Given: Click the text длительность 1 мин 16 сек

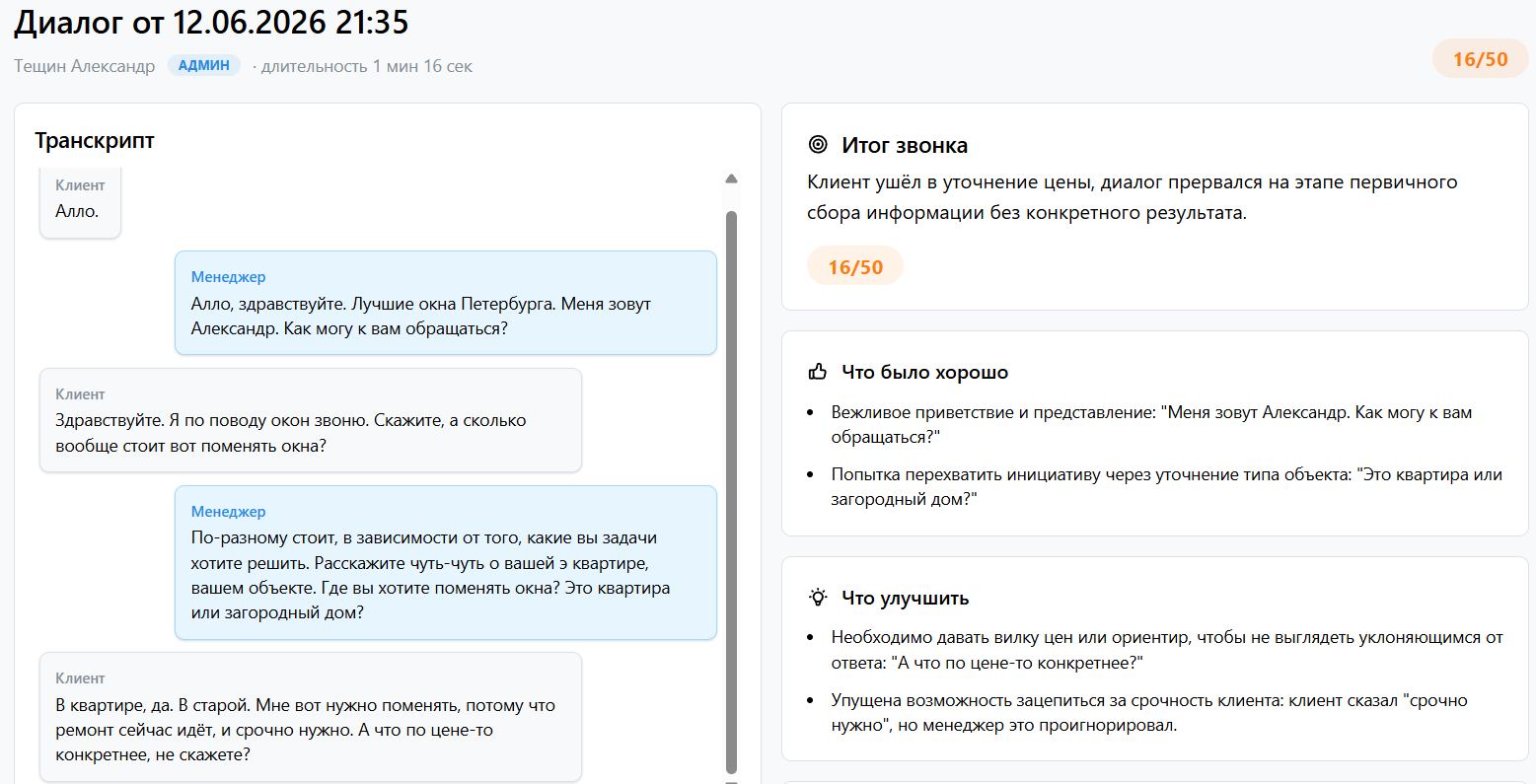Looking at the screenshot, I should [x=367, y=66].
